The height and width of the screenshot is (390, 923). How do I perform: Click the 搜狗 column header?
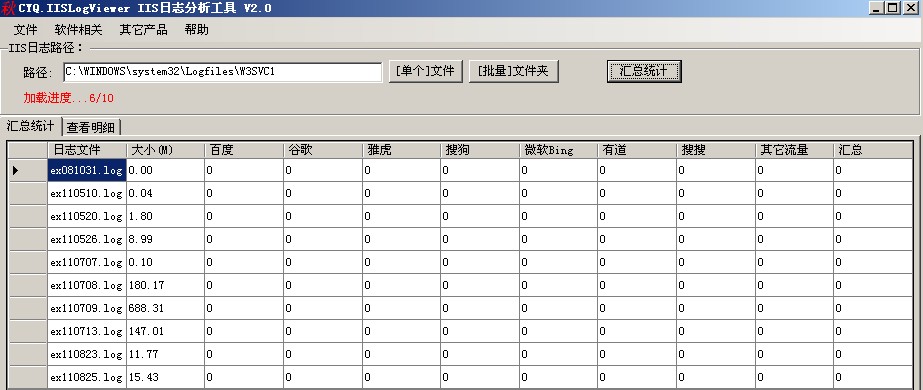click(480, 150)
